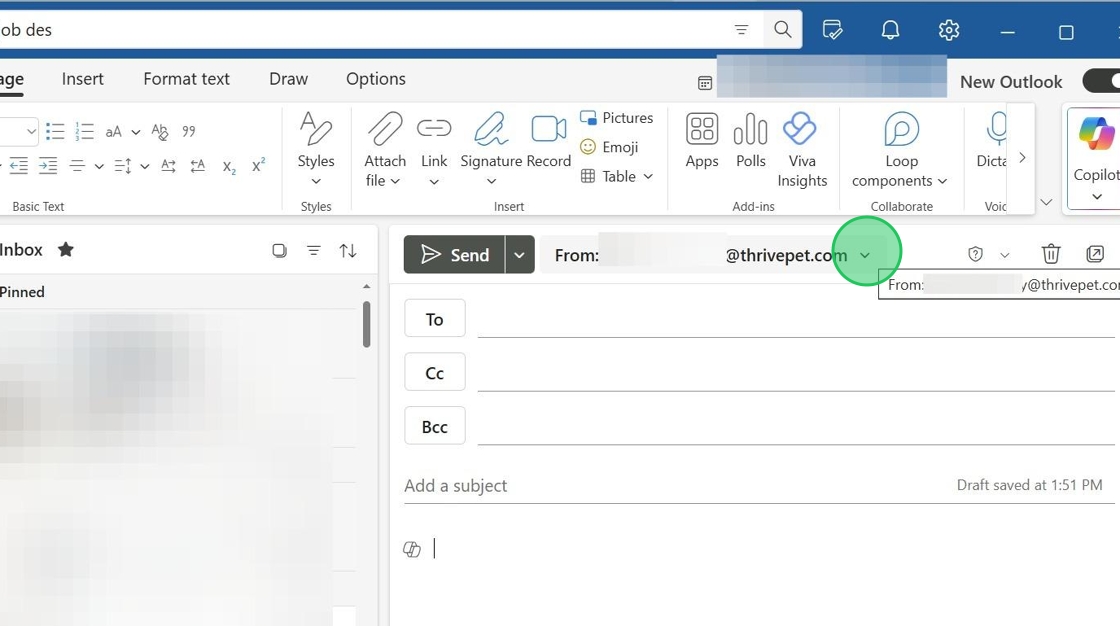Image resolution: width=1120 pixels, height=626 pixels.
Task: Click the To recipients button
Action: (x=435, y=319)
